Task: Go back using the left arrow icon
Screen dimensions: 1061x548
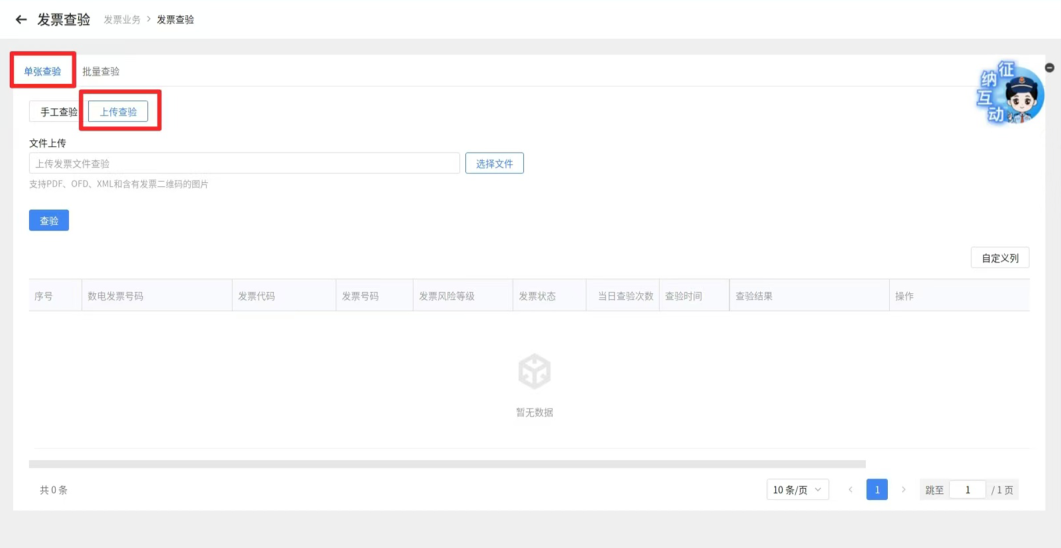Action: tap(21, 20)
